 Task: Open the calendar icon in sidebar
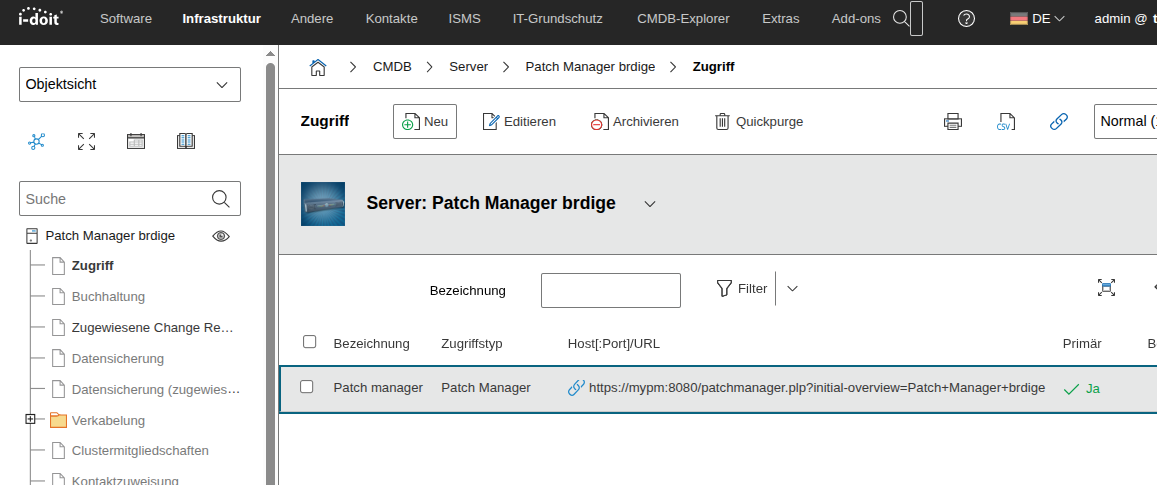[x=136, y=141]
